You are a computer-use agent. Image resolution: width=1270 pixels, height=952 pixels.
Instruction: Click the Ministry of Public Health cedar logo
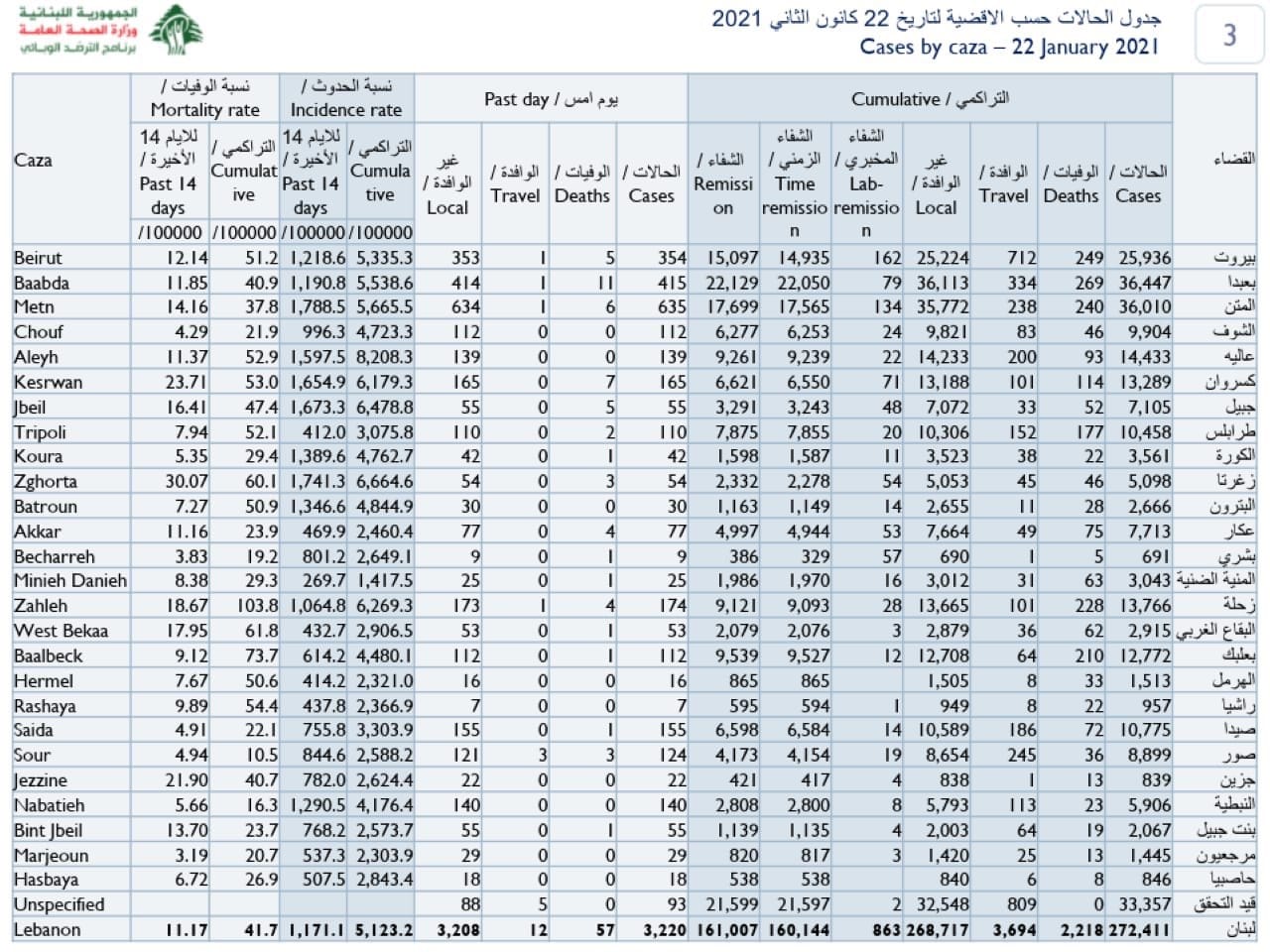click(177, 31)
